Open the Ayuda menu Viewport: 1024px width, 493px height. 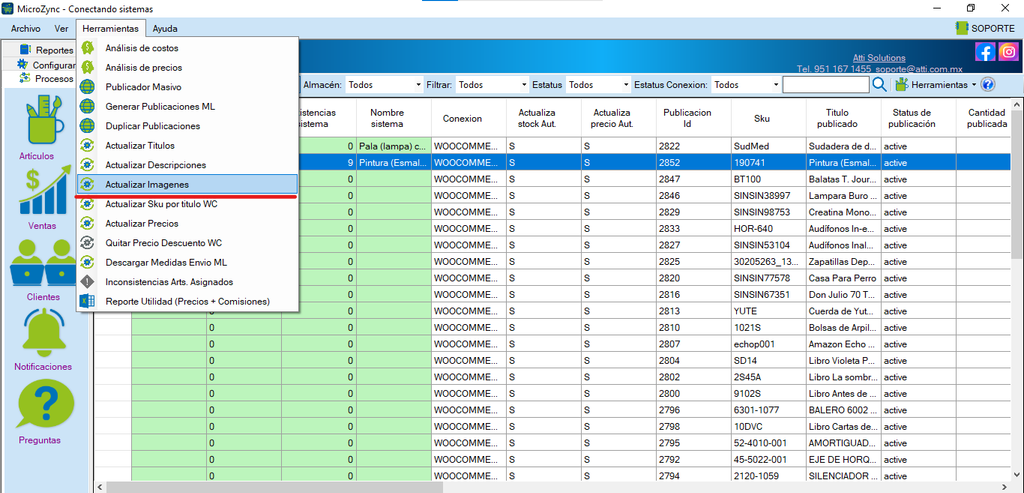[x=165, y=29]
